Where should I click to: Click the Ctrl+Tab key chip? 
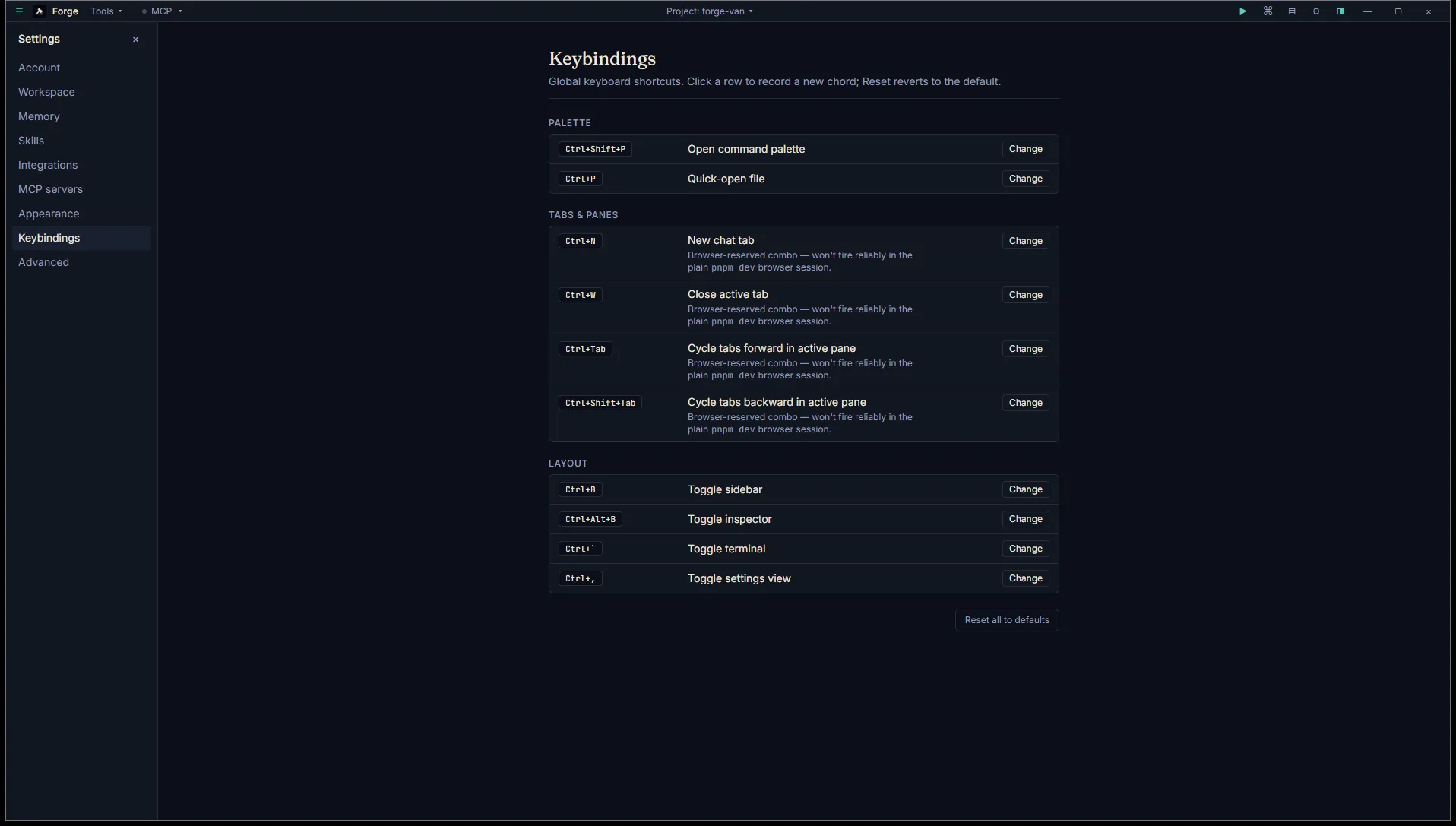(585, 349)
